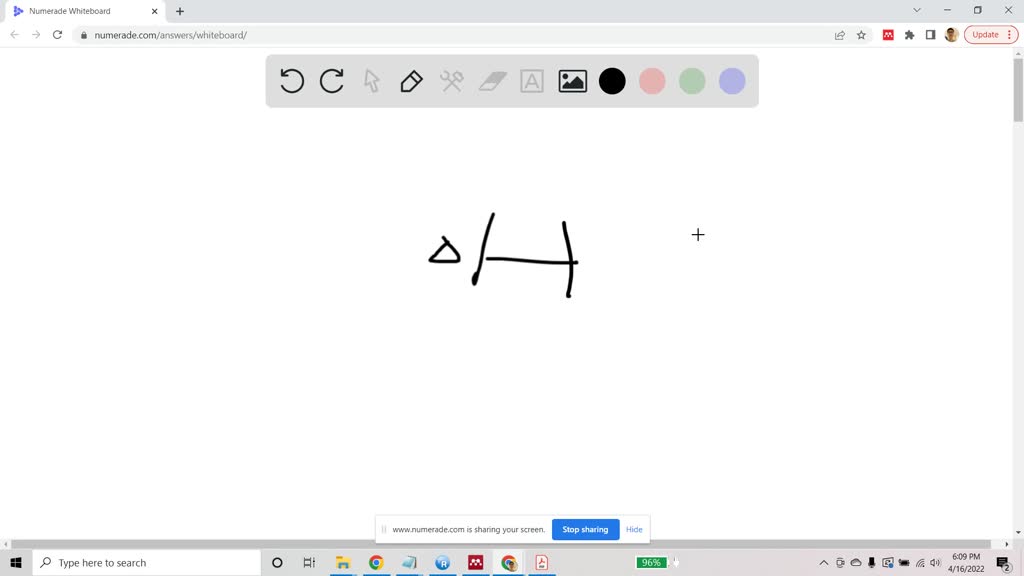Pick the purple pen color
The image size is (1024, 576).
[x=732, y=81]
